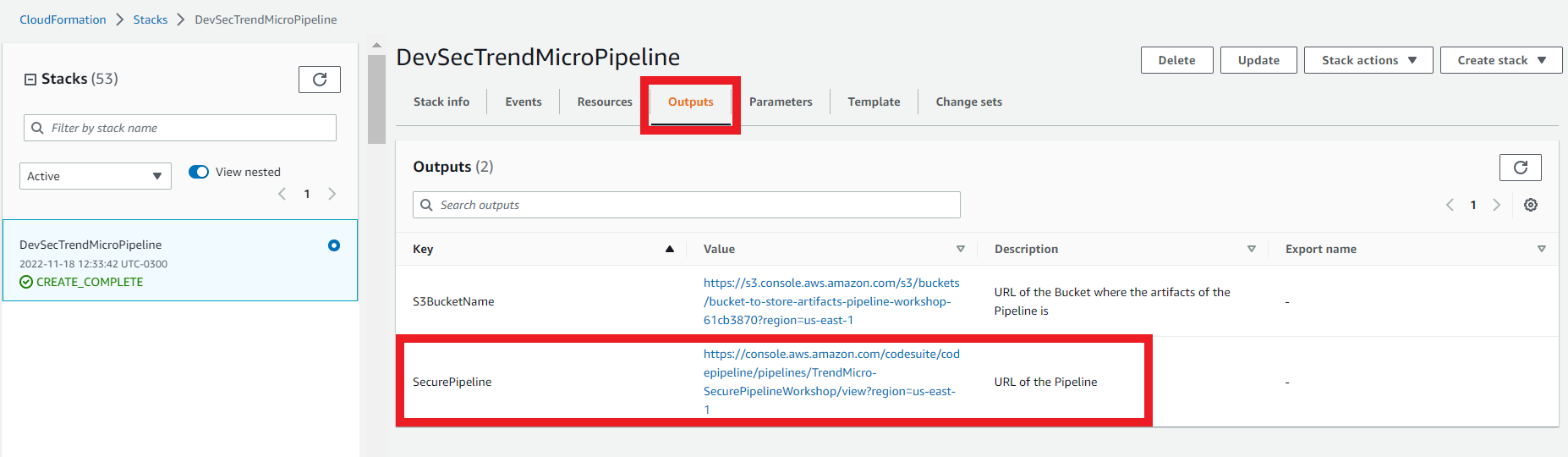Click the stack timestamp 2022-11-18 12:33:42
Screen dimensions: 1568x457
(x=93, y=264)
